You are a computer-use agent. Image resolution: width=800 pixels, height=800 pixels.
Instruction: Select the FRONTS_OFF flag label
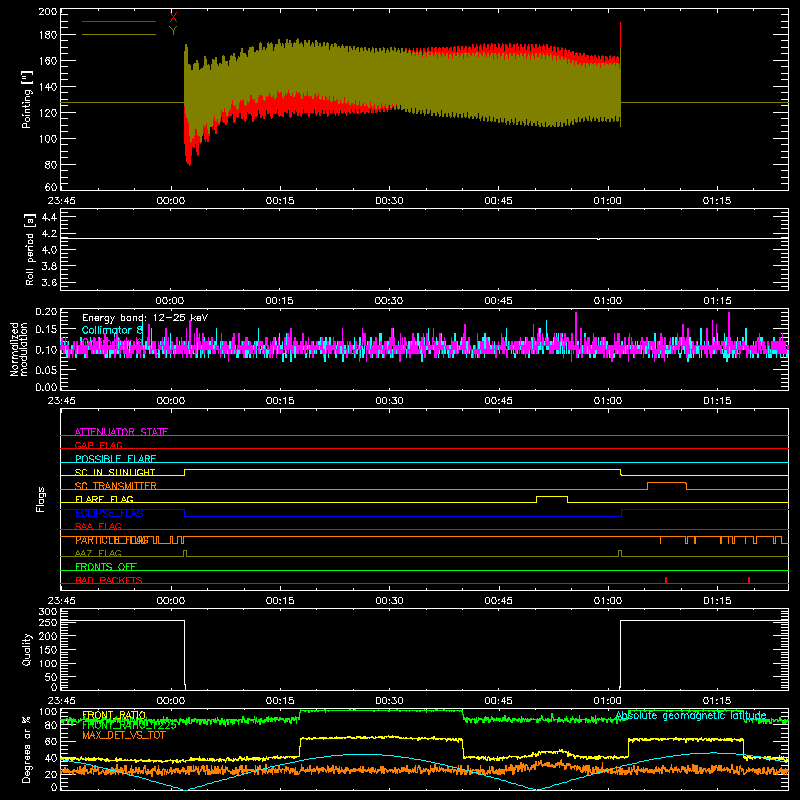coord(106,567)
